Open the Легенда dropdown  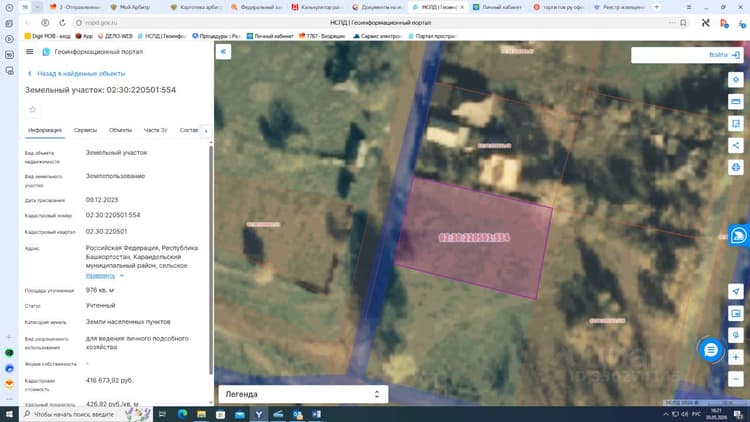(303, 394)
